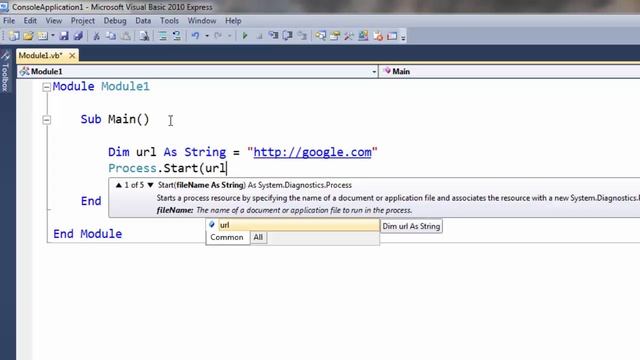Open Properties Window toolbar icon
The width and height of the screenshot is (640, 360).
335,36
